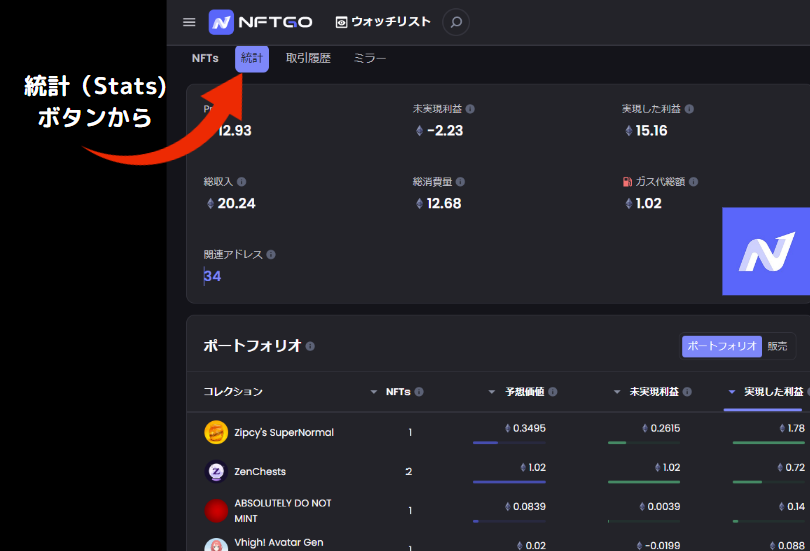Open ABSOLUTELY DO NOT MINT collection
This screenshot has width=810, height=551.
[283, 511]
